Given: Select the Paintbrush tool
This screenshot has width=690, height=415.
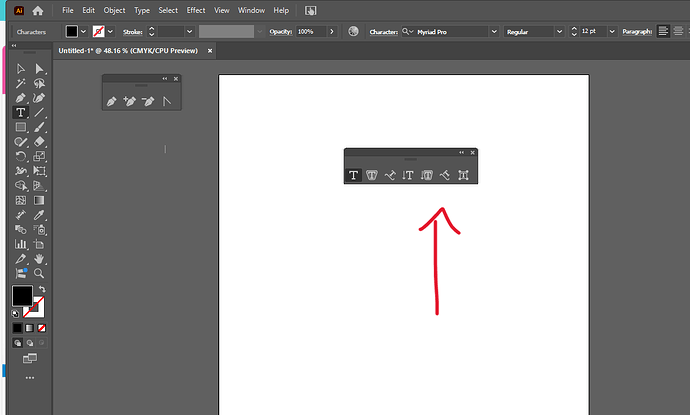Looking at the screenshot, I should click(x=39, y=127).
